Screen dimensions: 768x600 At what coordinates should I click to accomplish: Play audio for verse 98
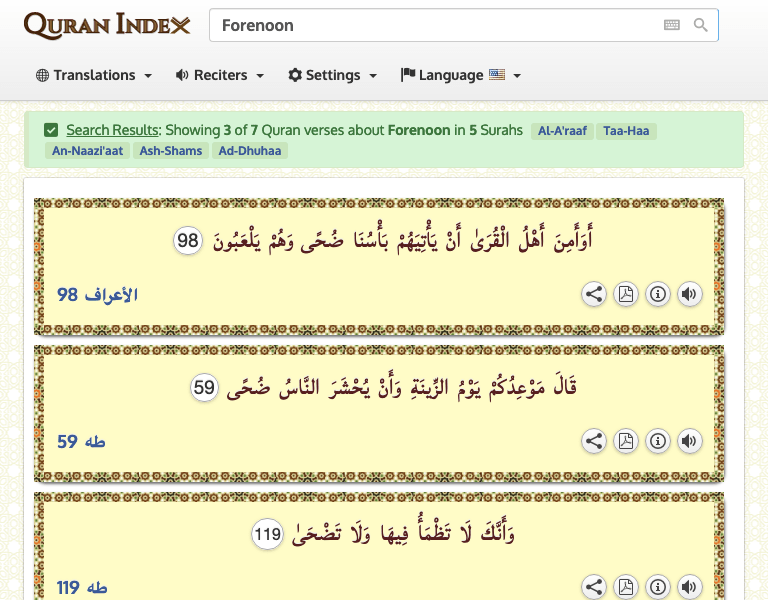pos(689,294)
